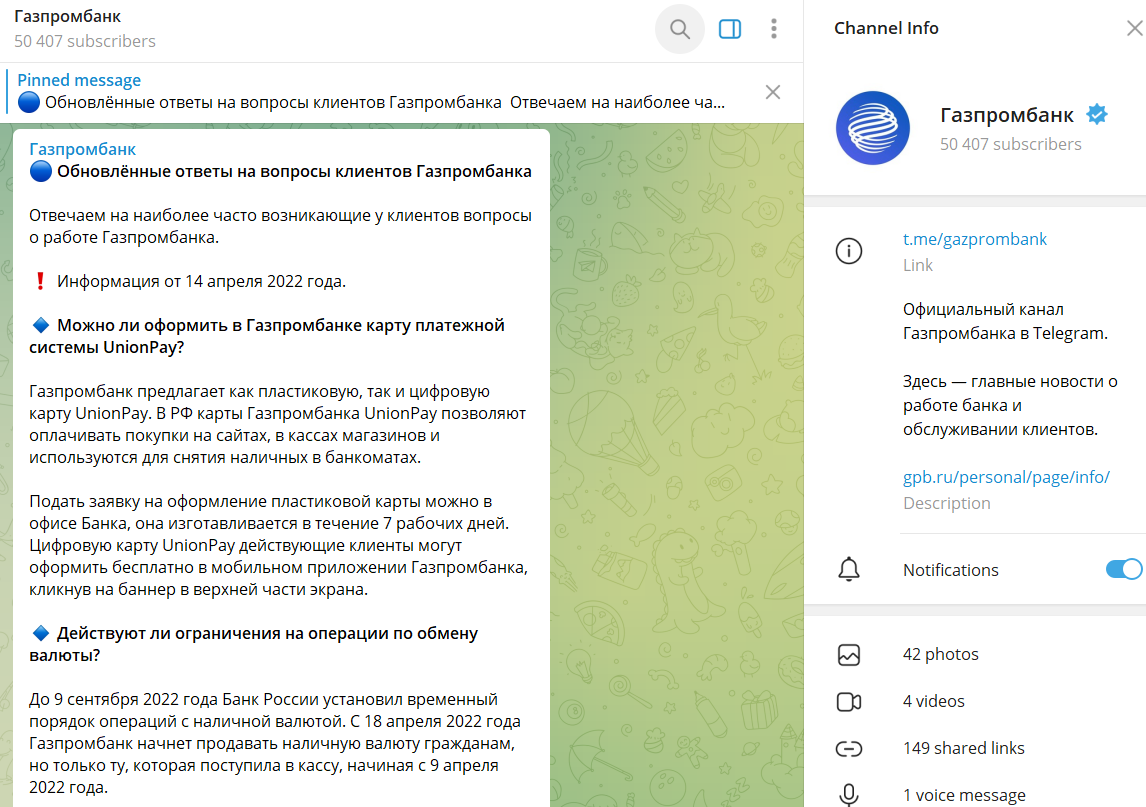
Task: Click the blue circle emoji in message heading
Action: 41,172
